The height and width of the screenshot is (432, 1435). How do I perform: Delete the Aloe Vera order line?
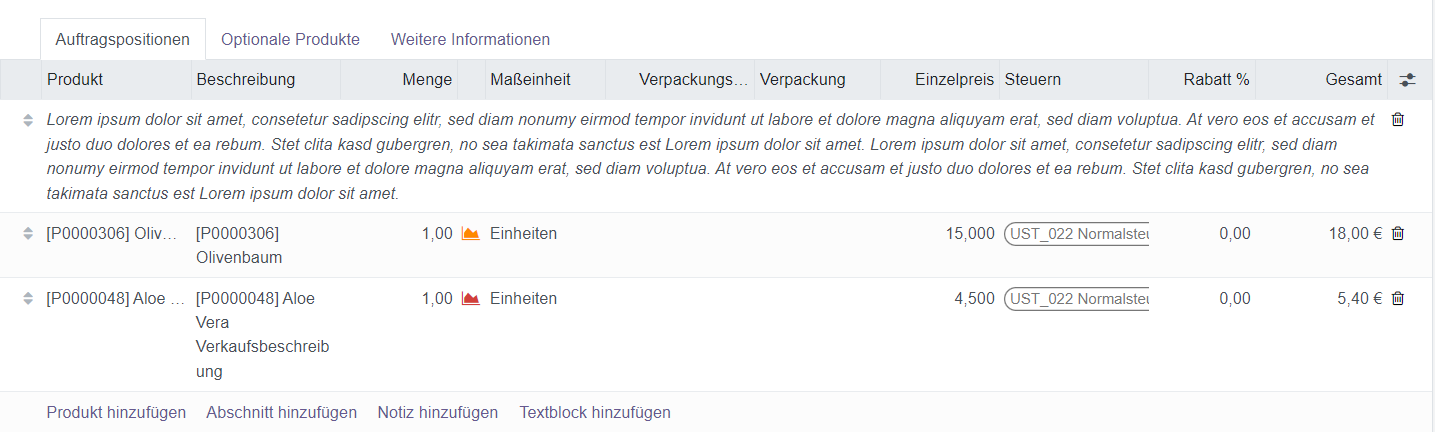click(1398, 299)
